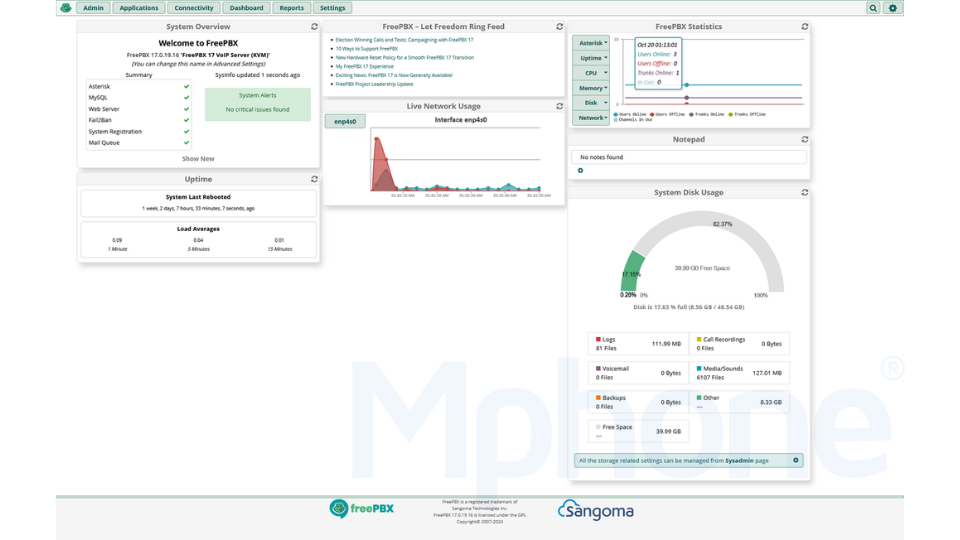The height and width of the screenshot is (540, 960).
Task: Click the 111.99 MB logs size
Action: 666,343
